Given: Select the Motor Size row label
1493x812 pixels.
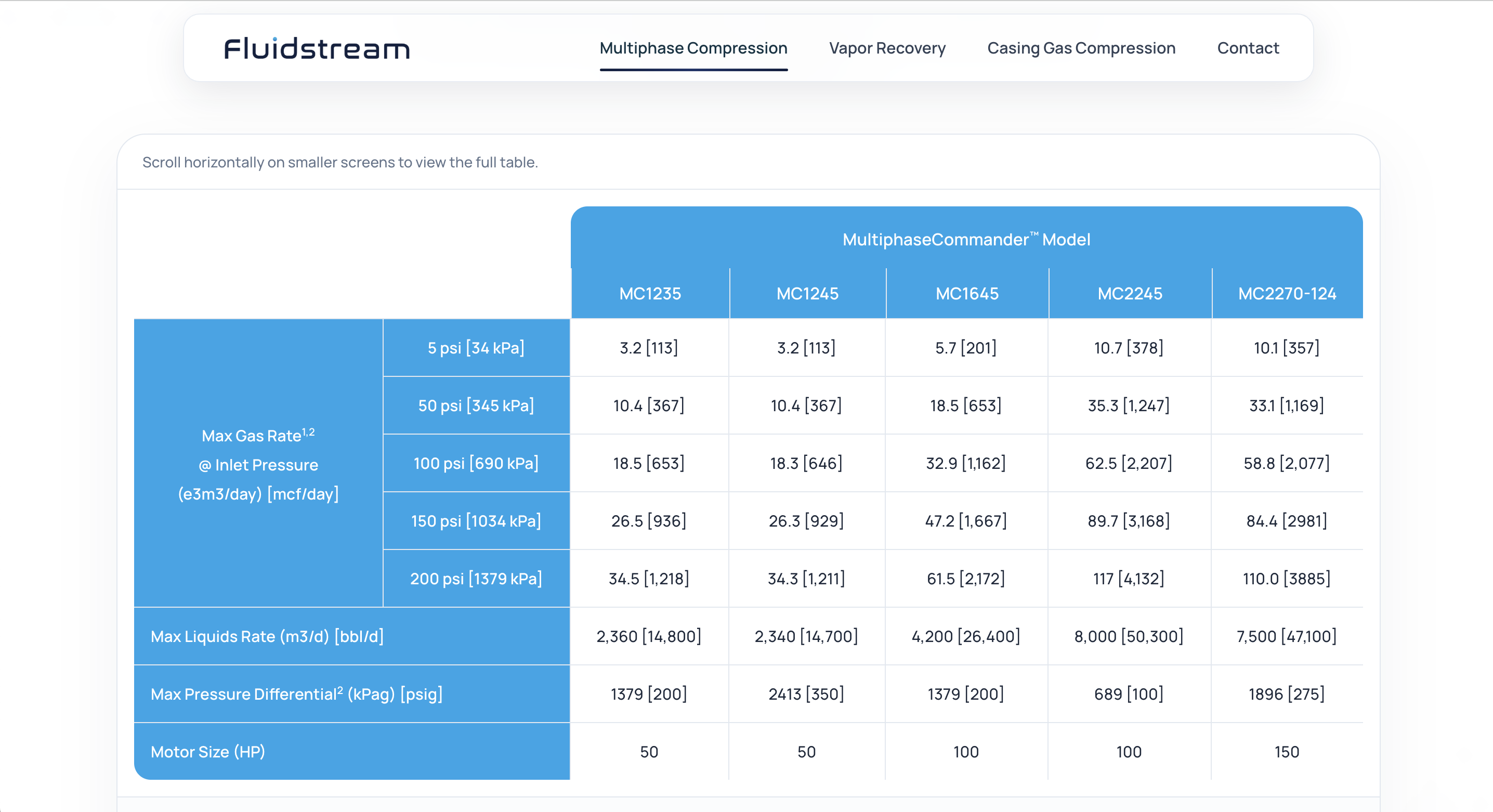Looking at the screenshot, I should (207, 751).
